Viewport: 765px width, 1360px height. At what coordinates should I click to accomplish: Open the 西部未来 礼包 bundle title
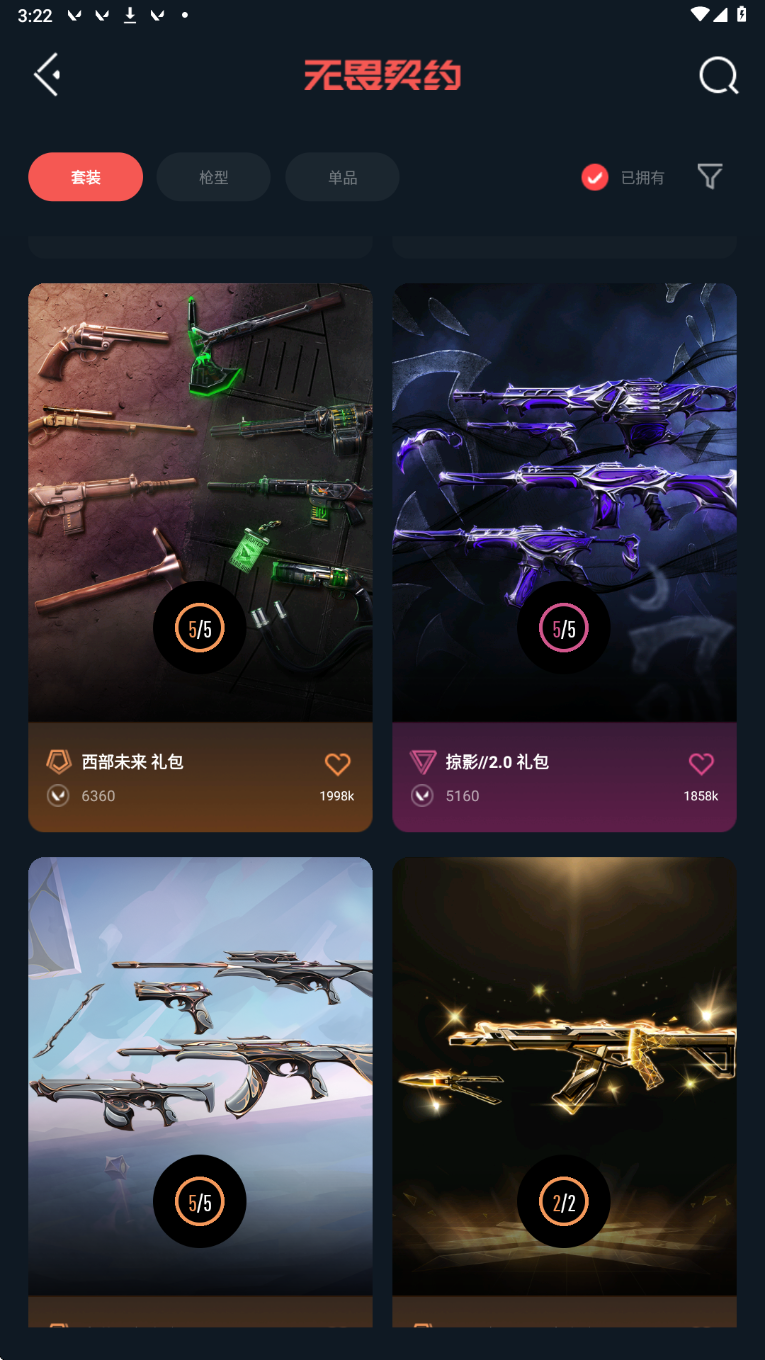(x=132, y=762)
